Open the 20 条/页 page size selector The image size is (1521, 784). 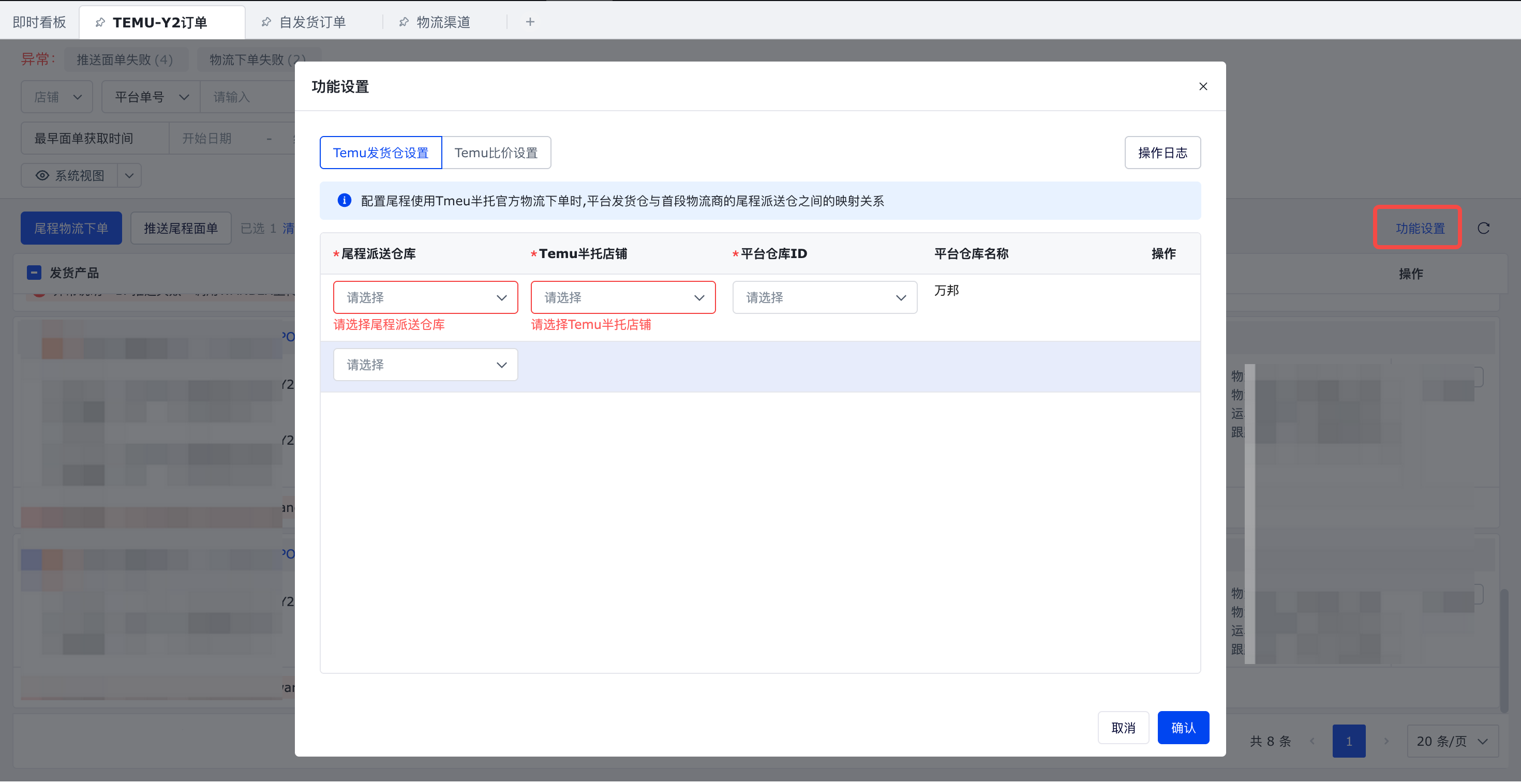(x=1452, y=742)
